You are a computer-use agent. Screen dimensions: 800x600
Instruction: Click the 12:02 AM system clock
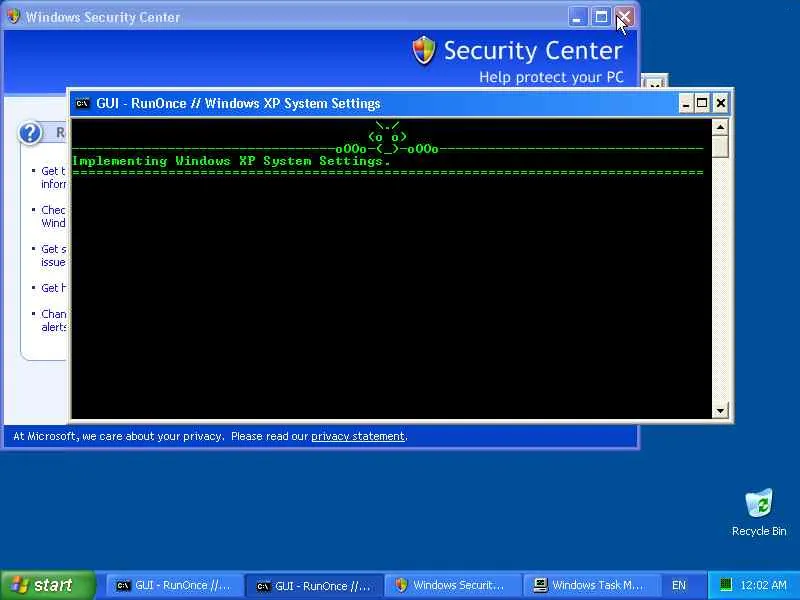pos(763,585)
